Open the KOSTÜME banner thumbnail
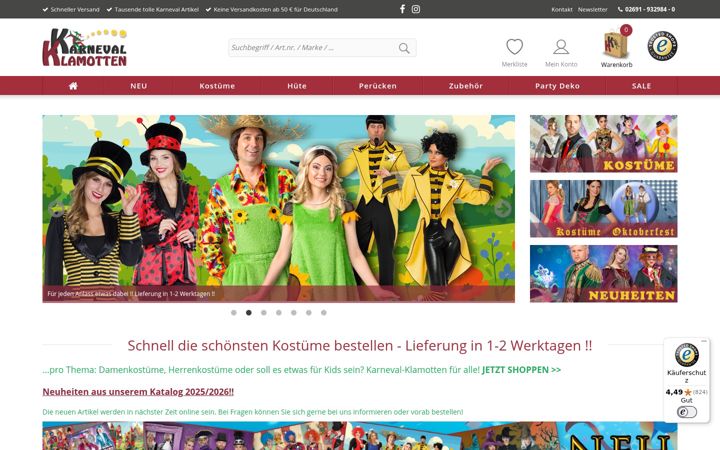Viewport: 720px width, 450px height. (603, 144)
